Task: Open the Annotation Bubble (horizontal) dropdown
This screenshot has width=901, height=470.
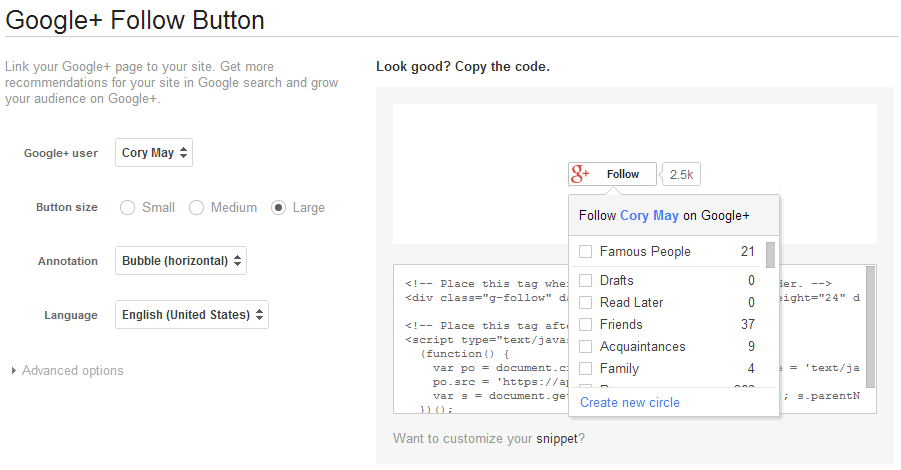Action: [181, 261]
